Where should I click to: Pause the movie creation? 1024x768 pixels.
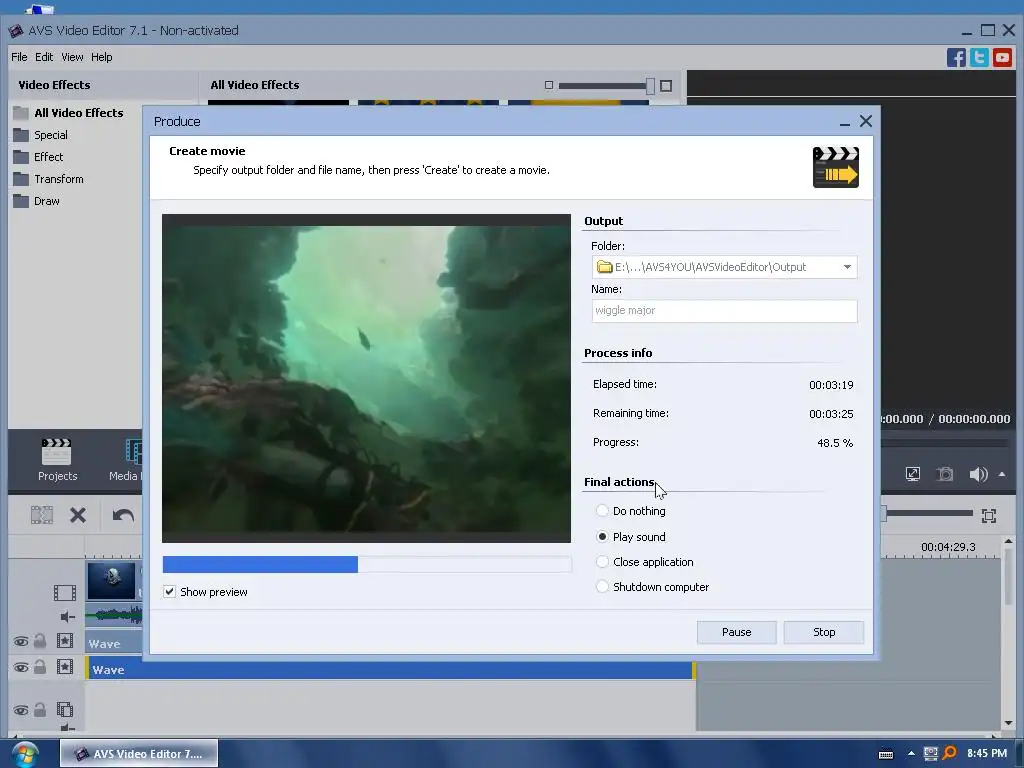(736, 632)
